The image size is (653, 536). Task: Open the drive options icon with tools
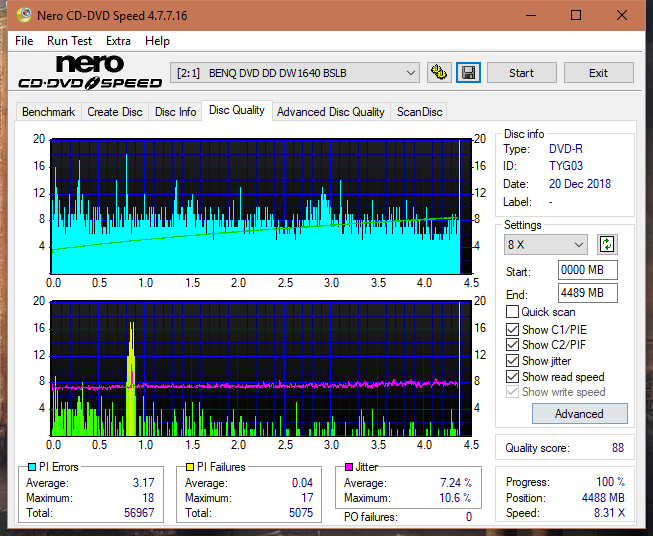pos(439,73)
